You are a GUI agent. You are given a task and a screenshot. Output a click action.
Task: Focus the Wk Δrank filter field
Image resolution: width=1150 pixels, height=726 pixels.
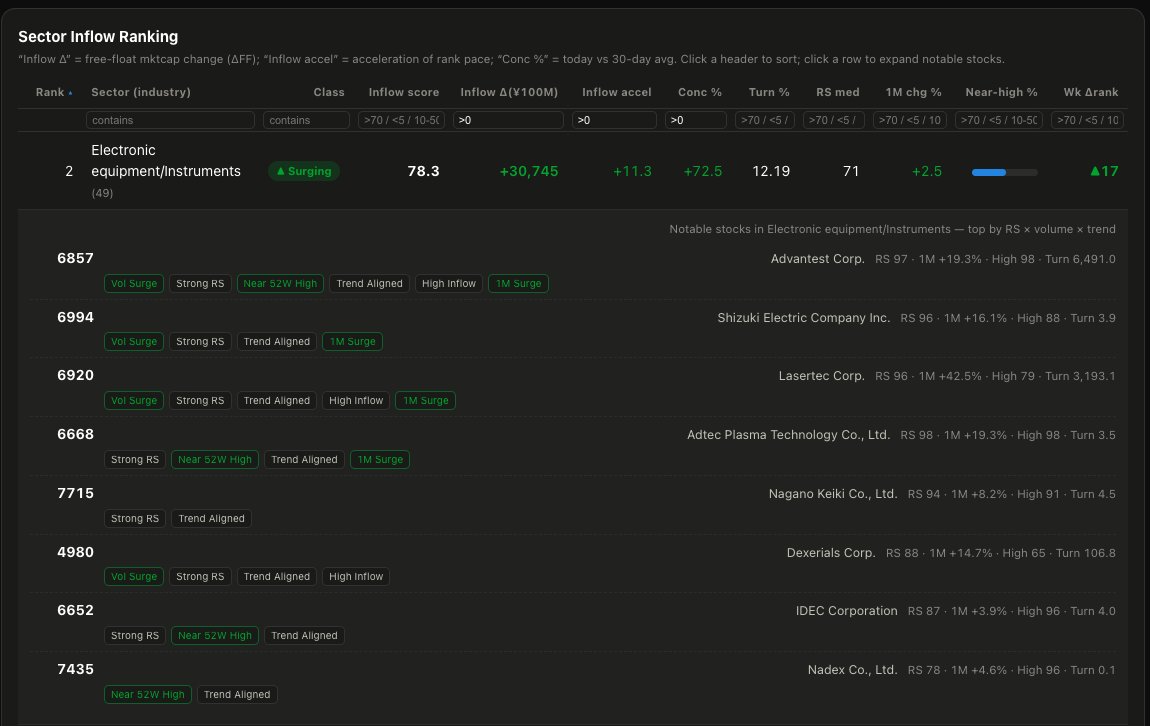[1088, 120]
